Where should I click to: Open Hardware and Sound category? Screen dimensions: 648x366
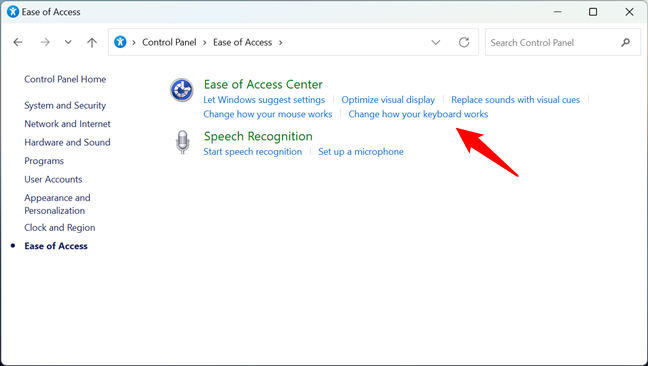pyautogui.click(x=67, y=143)
